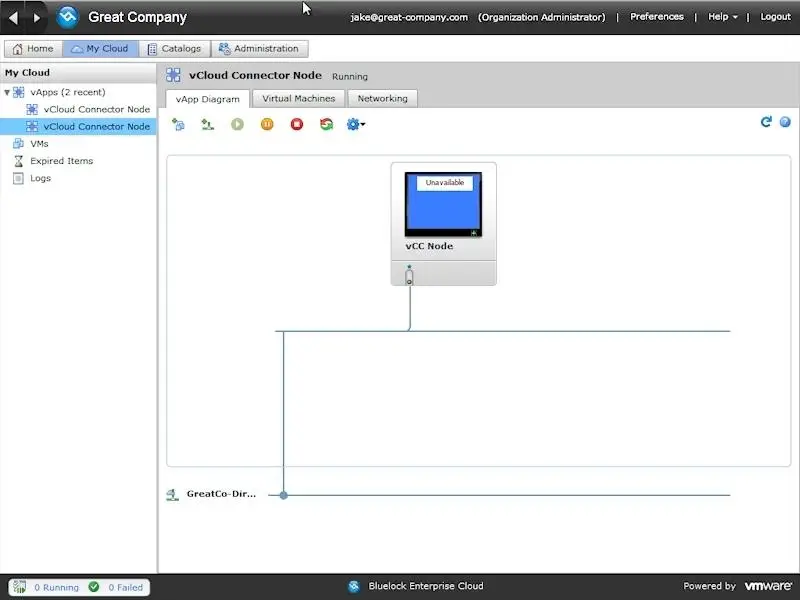Click the VMs sidebar icon
This screenshot has width=800, height=600.
coord(18,143)
